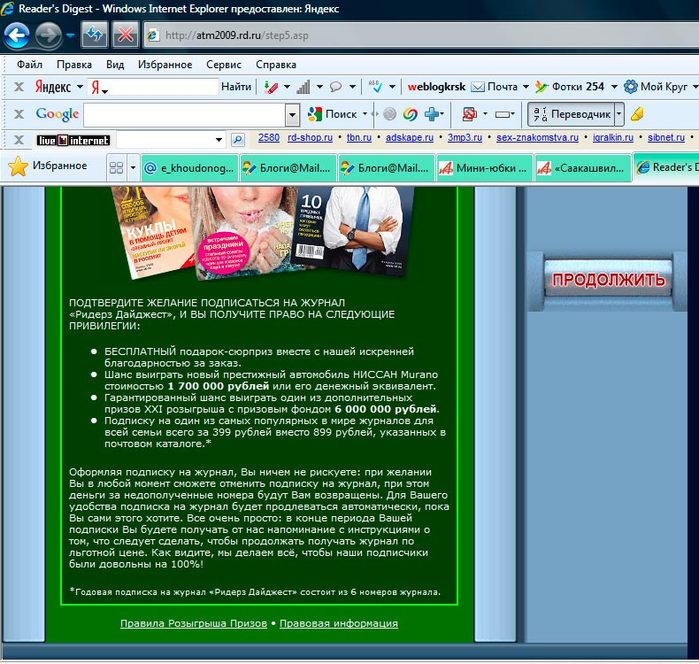The width and height of the screenshot is (699, 664).
Task: Open the Правка menu
Action: pos(74,65)
